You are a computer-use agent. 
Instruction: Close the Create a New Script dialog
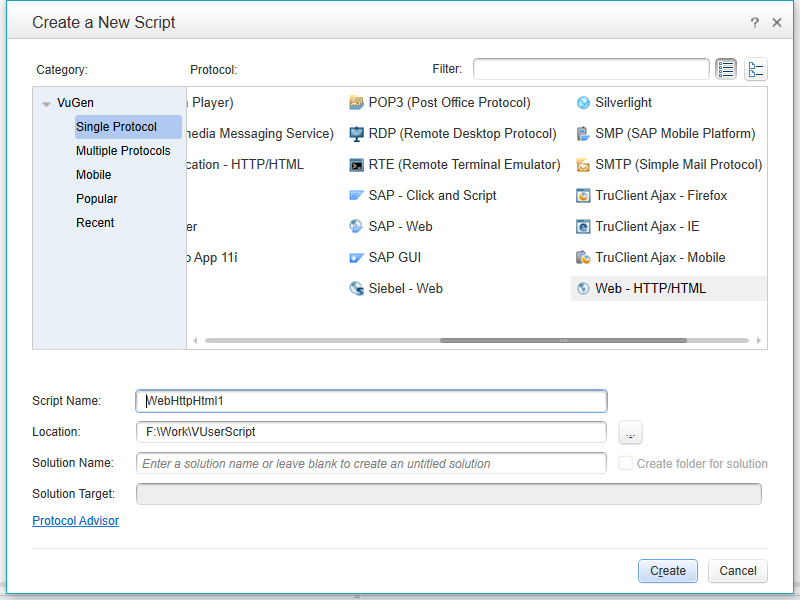pos(777,22)
